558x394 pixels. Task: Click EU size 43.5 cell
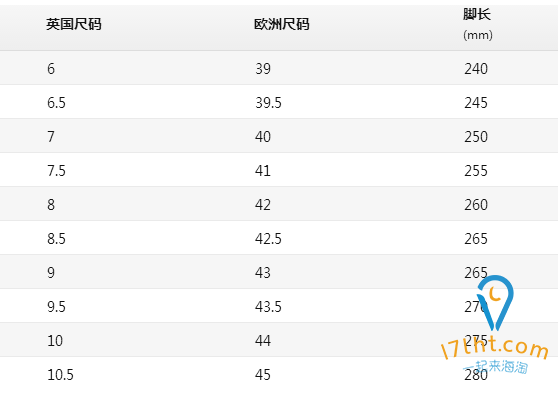(268, 307)
